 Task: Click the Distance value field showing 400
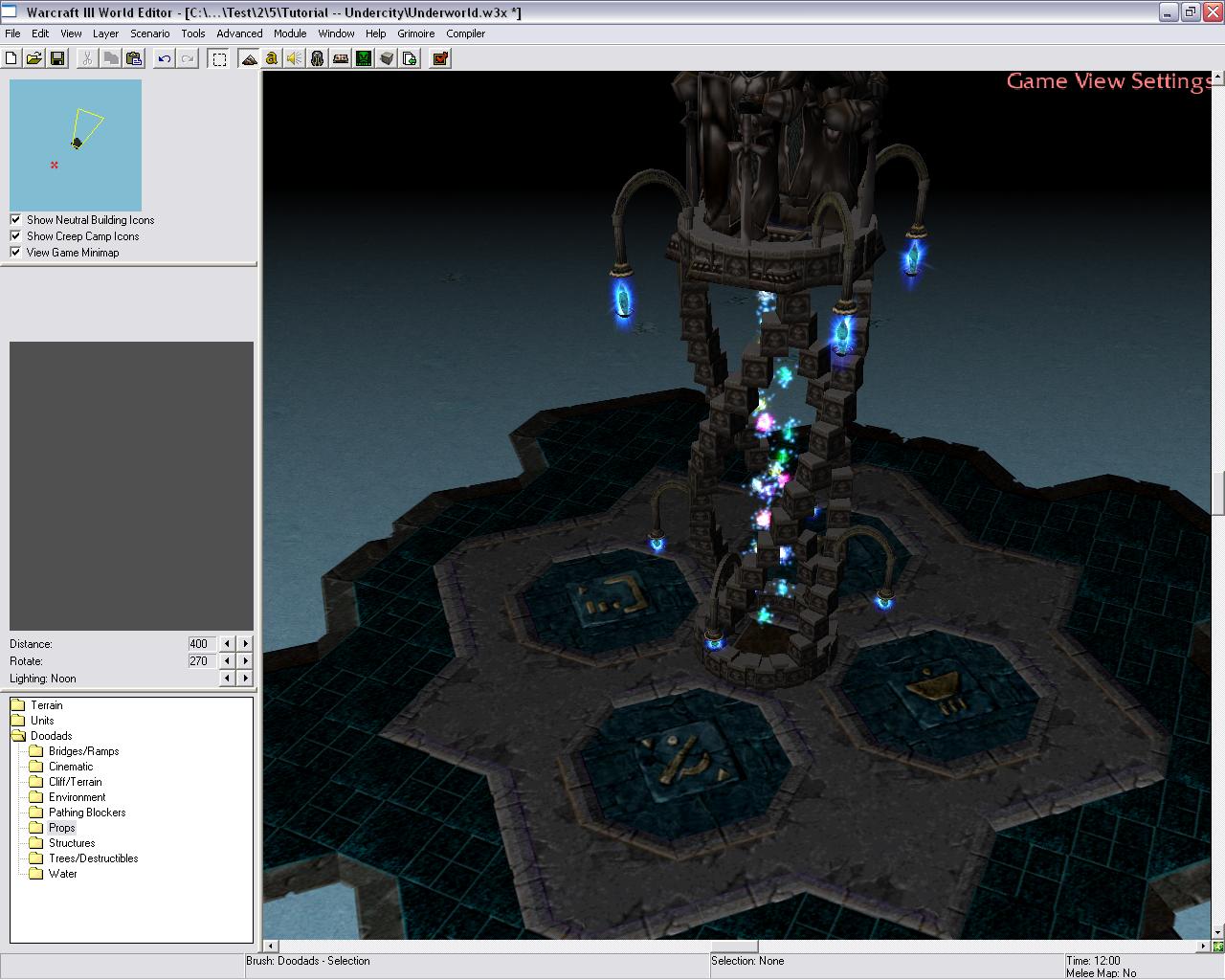pyautogui.click(x=202, y=644)
